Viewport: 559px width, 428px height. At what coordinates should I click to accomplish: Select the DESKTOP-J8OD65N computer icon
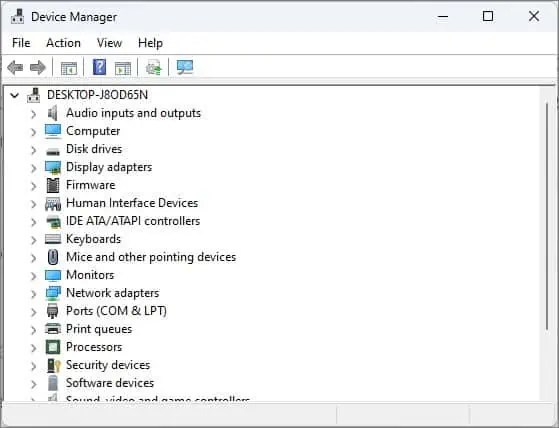(x=34, y=95)
